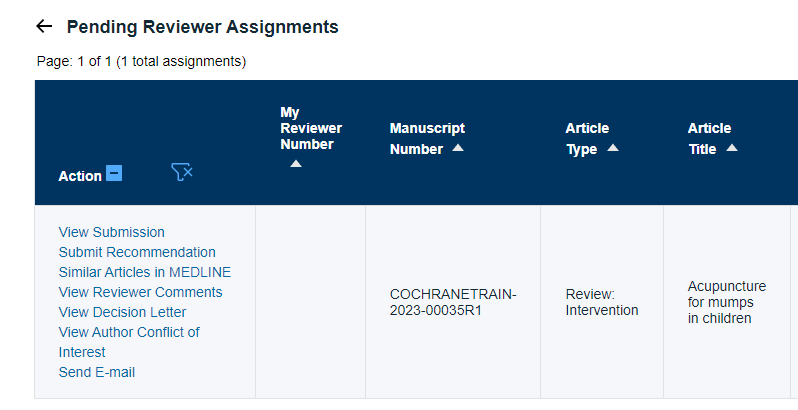798x410 pixels.
Task: Collapse the Action column minus icon
Action: click(114, 174)
